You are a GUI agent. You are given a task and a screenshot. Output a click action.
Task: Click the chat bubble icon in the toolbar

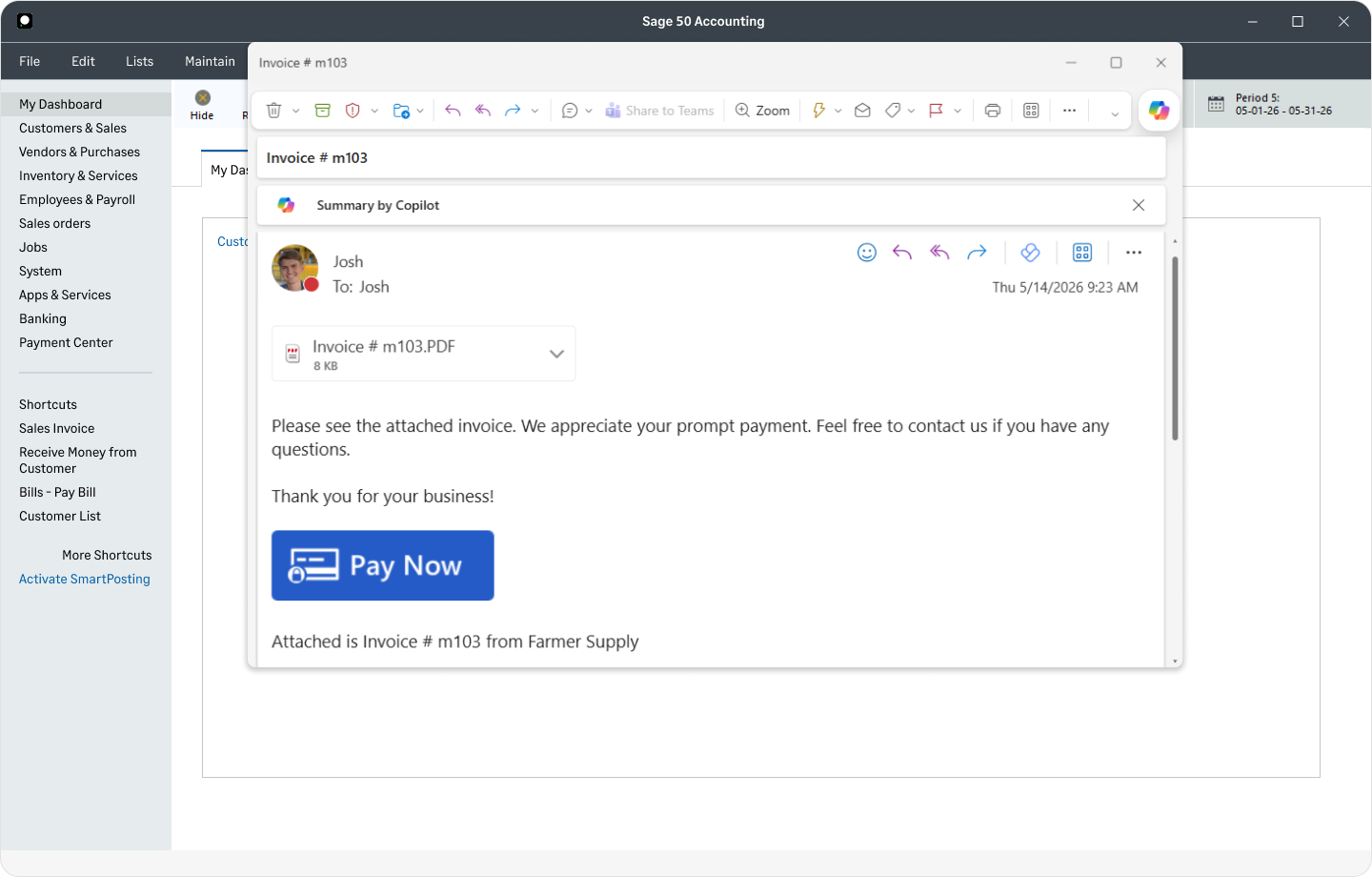570,111
